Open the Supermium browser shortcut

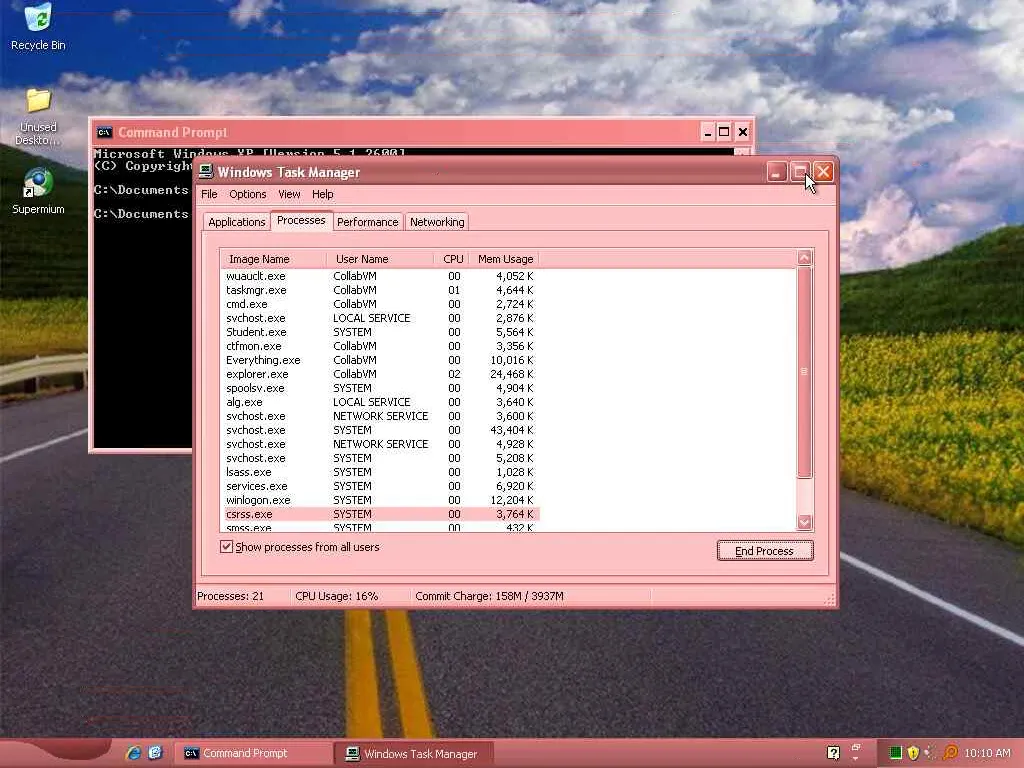[38, 191]
